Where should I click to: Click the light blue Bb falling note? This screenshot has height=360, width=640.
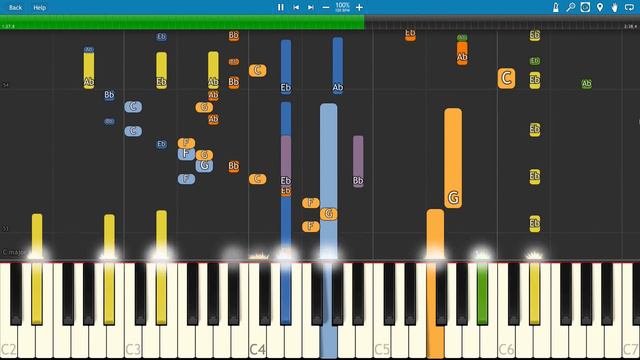click(109, 95)
